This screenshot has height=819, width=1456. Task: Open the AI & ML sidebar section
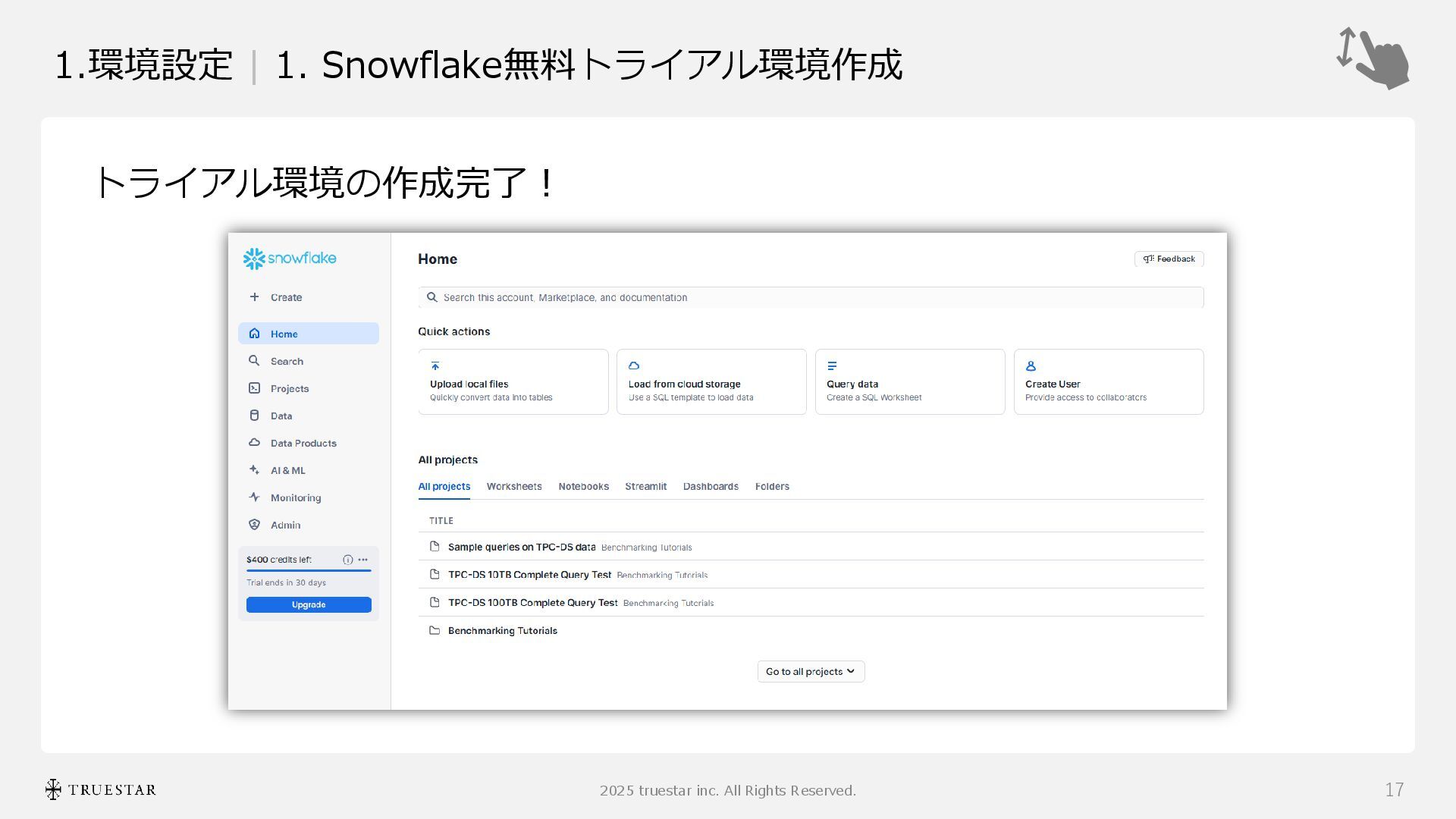287,470
